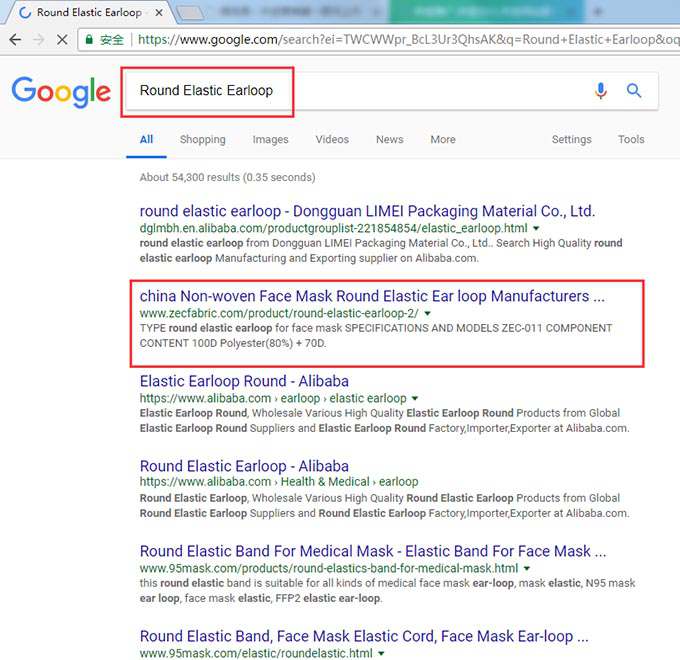Click the green secure padlock icon
This screenshot has height=660, width=680.
point(89,39)
